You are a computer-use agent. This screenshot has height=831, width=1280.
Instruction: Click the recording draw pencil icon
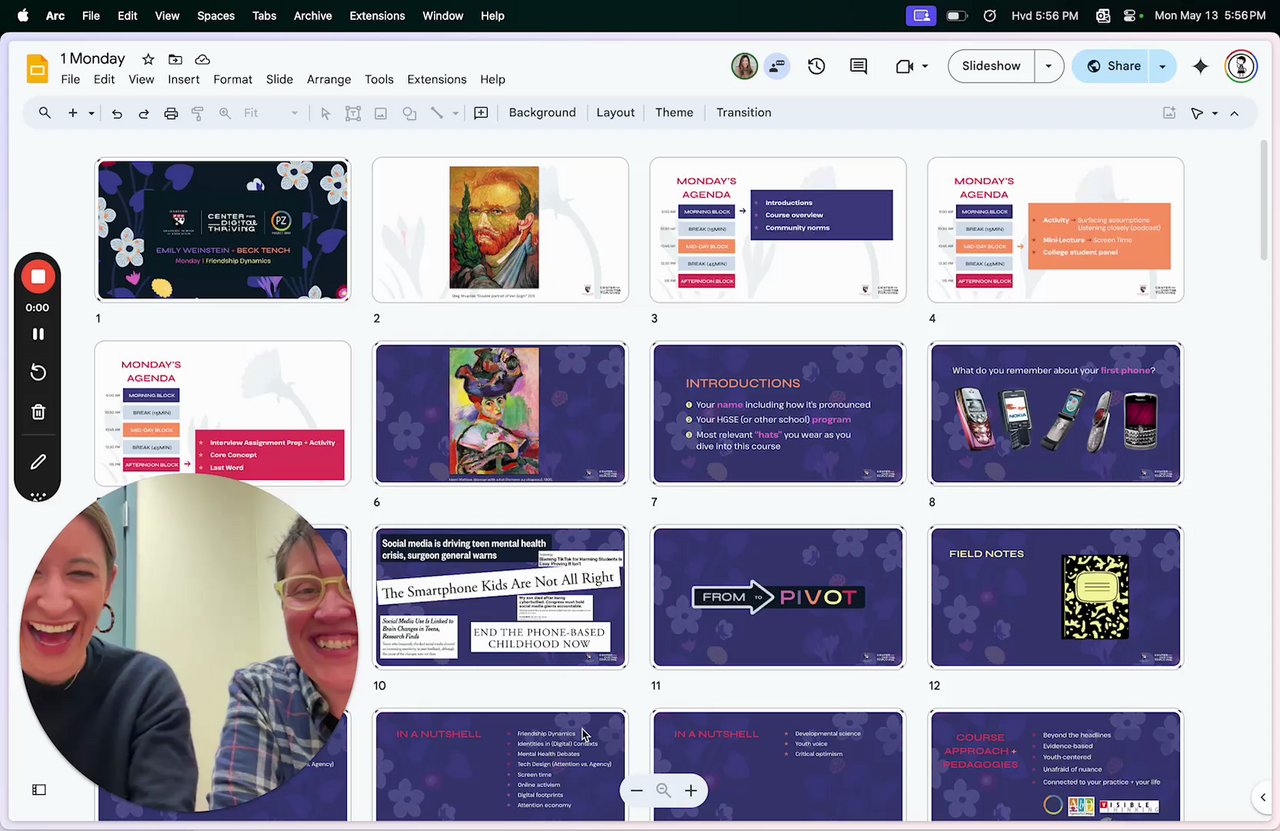[x=38, y=462]
